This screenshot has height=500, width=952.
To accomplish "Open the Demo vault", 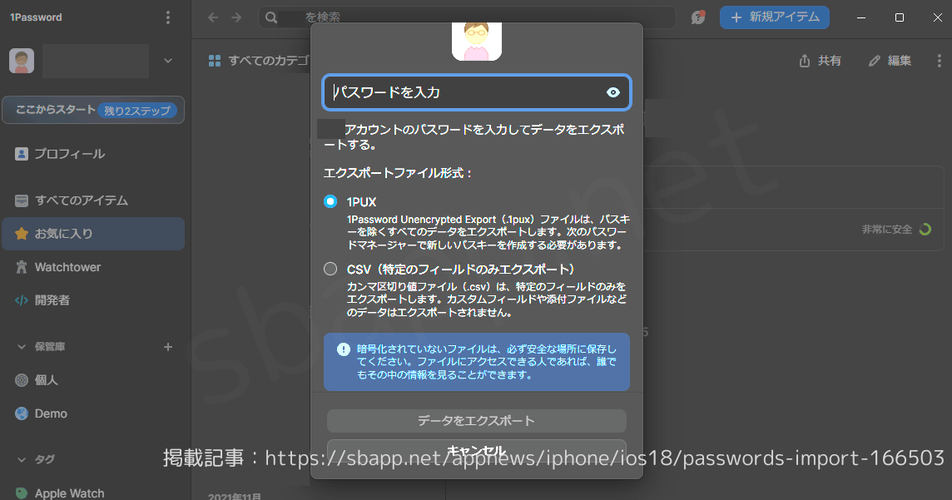I will click(x=94, y=414).
